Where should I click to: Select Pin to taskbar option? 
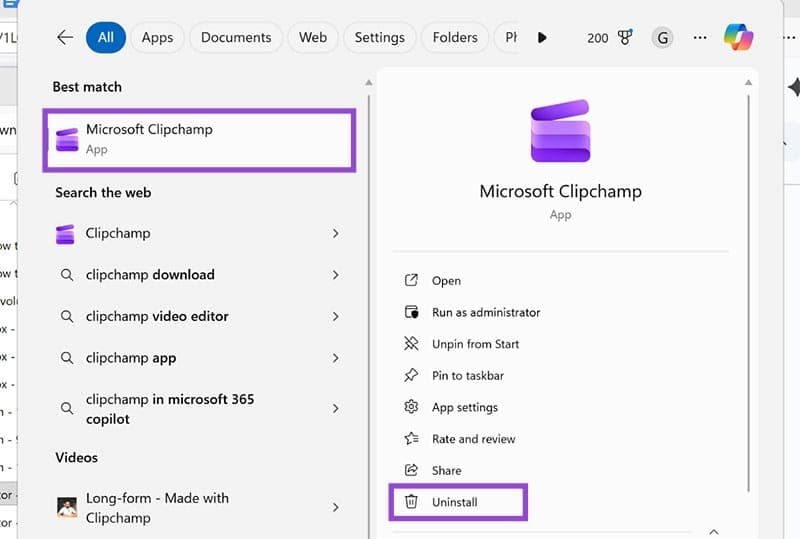tap(467, 376)
